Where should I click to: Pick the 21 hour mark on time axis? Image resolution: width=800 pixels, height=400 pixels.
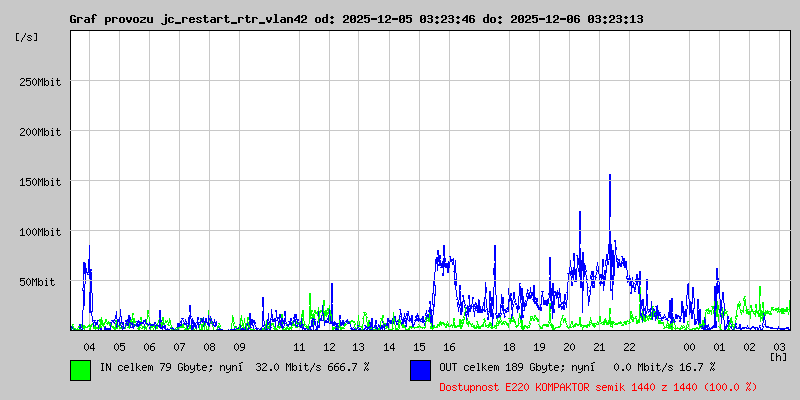coord(599,347)
